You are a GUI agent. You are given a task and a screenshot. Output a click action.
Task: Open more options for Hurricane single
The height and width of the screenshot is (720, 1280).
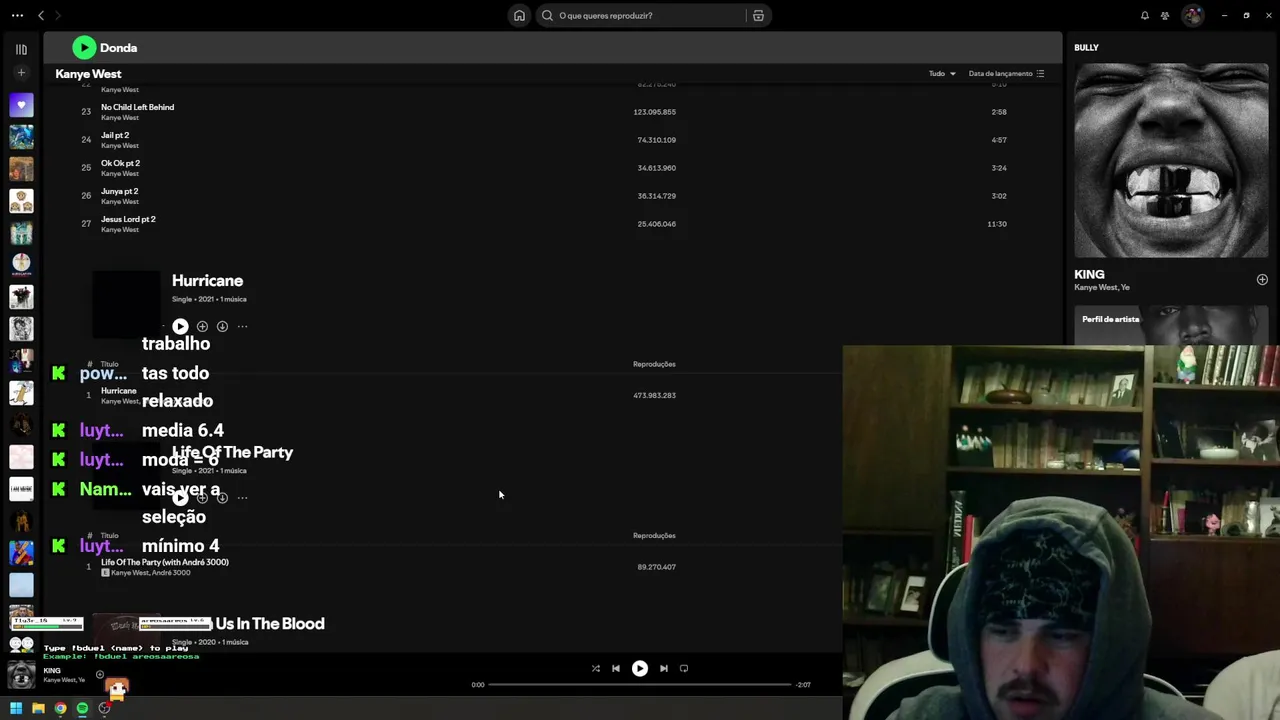(242, 326)
